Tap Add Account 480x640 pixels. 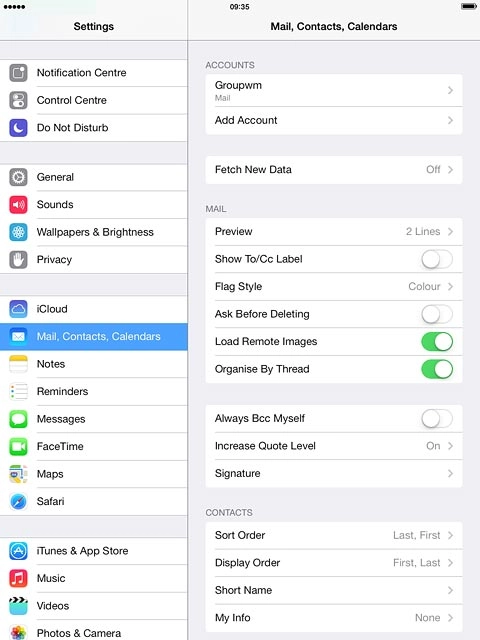[334, 120]
